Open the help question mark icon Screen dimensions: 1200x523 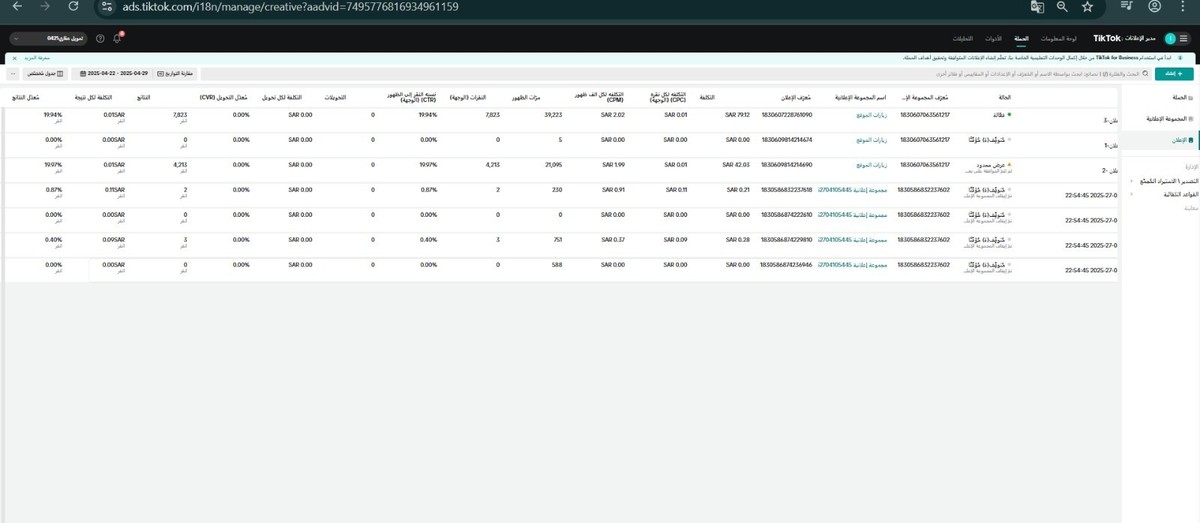(x=100, y=38)
